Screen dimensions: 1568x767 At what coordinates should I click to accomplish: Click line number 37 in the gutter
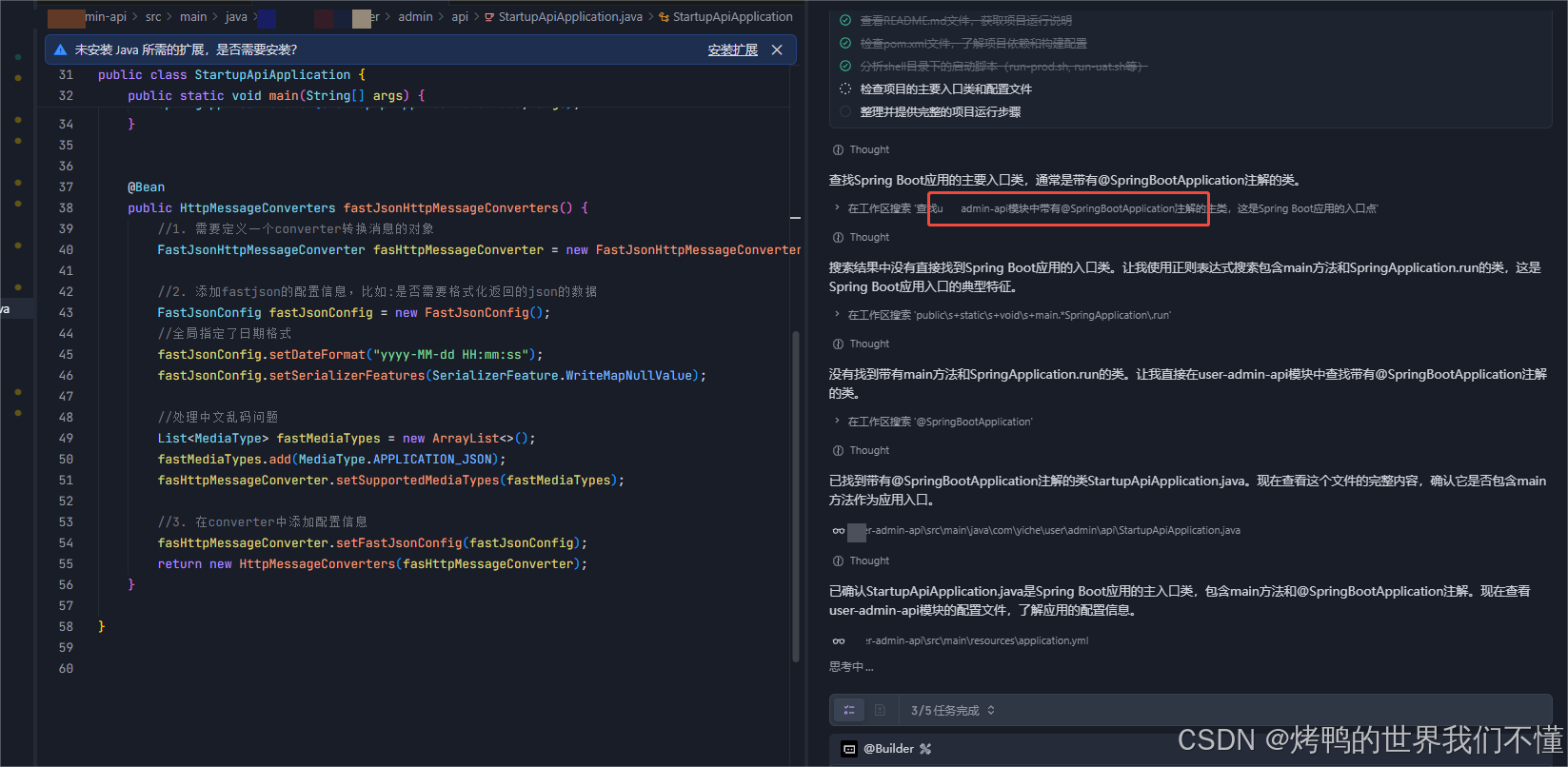(x=66, y=187)
